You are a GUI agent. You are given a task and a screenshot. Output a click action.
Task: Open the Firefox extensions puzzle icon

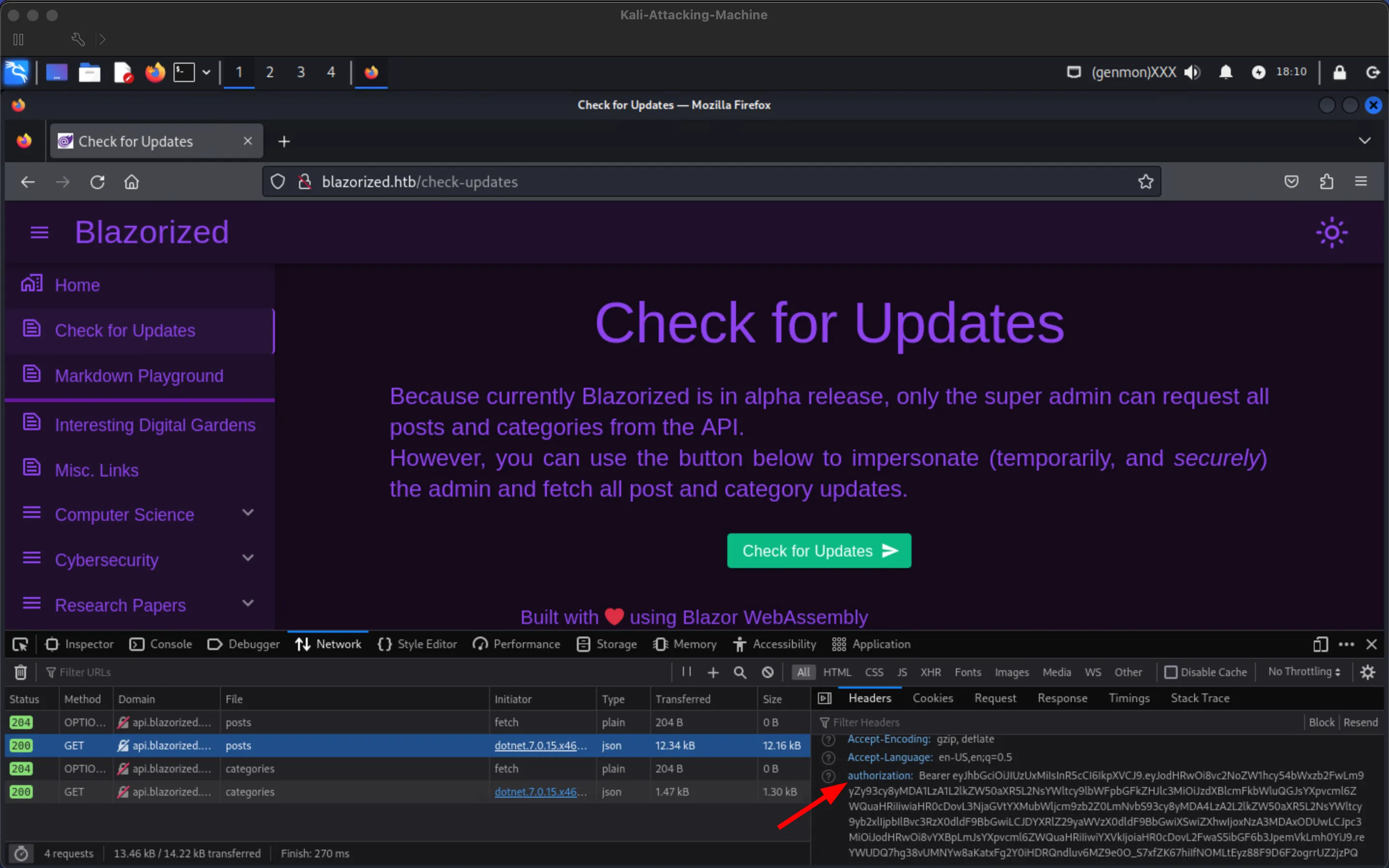1326,182
